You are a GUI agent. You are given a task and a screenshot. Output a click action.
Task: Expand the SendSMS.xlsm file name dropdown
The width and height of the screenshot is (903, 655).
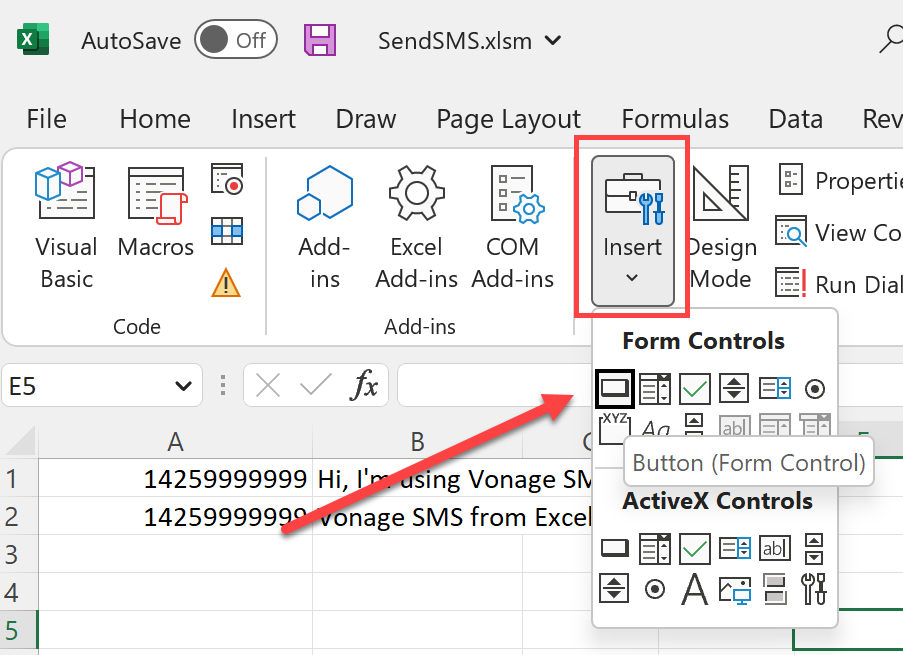tap(553, 40)
